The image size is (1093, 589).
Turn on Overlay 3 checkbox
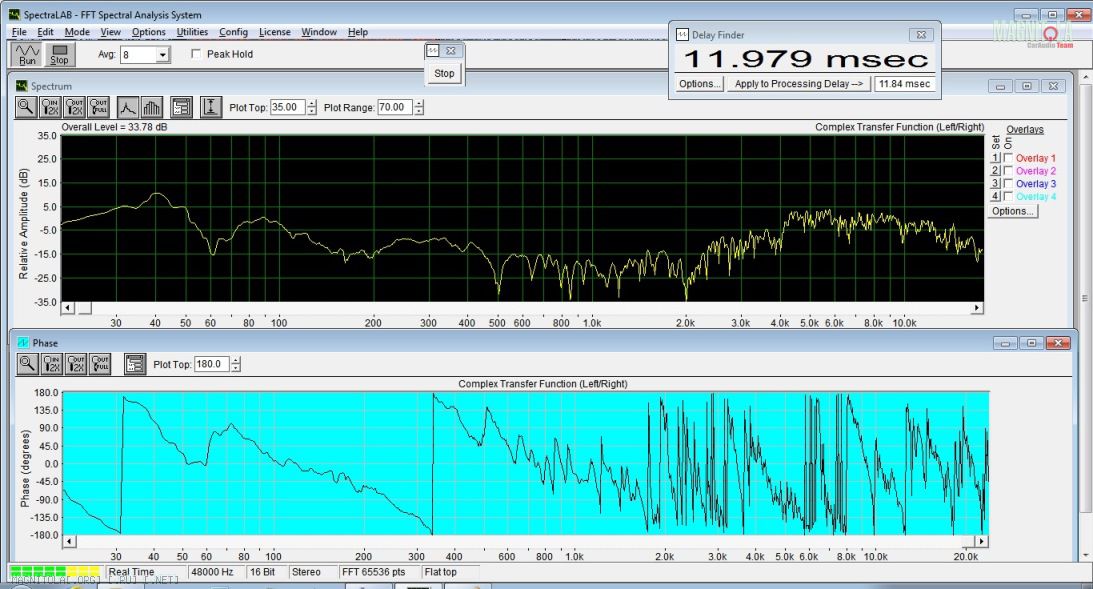tap(1008, 183)
